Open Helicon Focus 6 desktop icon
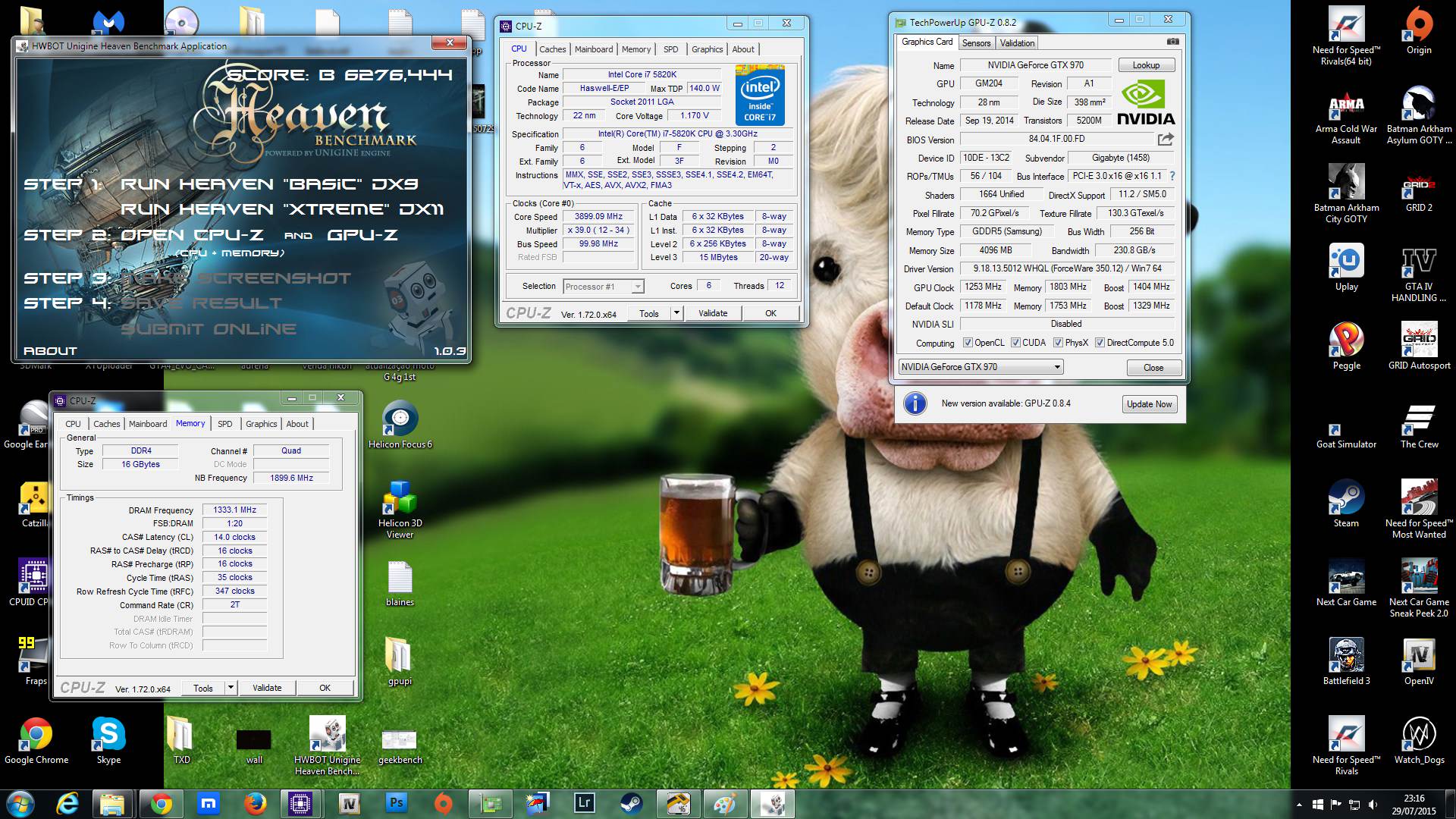1456x819 pixels. pyautogui.click(x=400, y=425)
